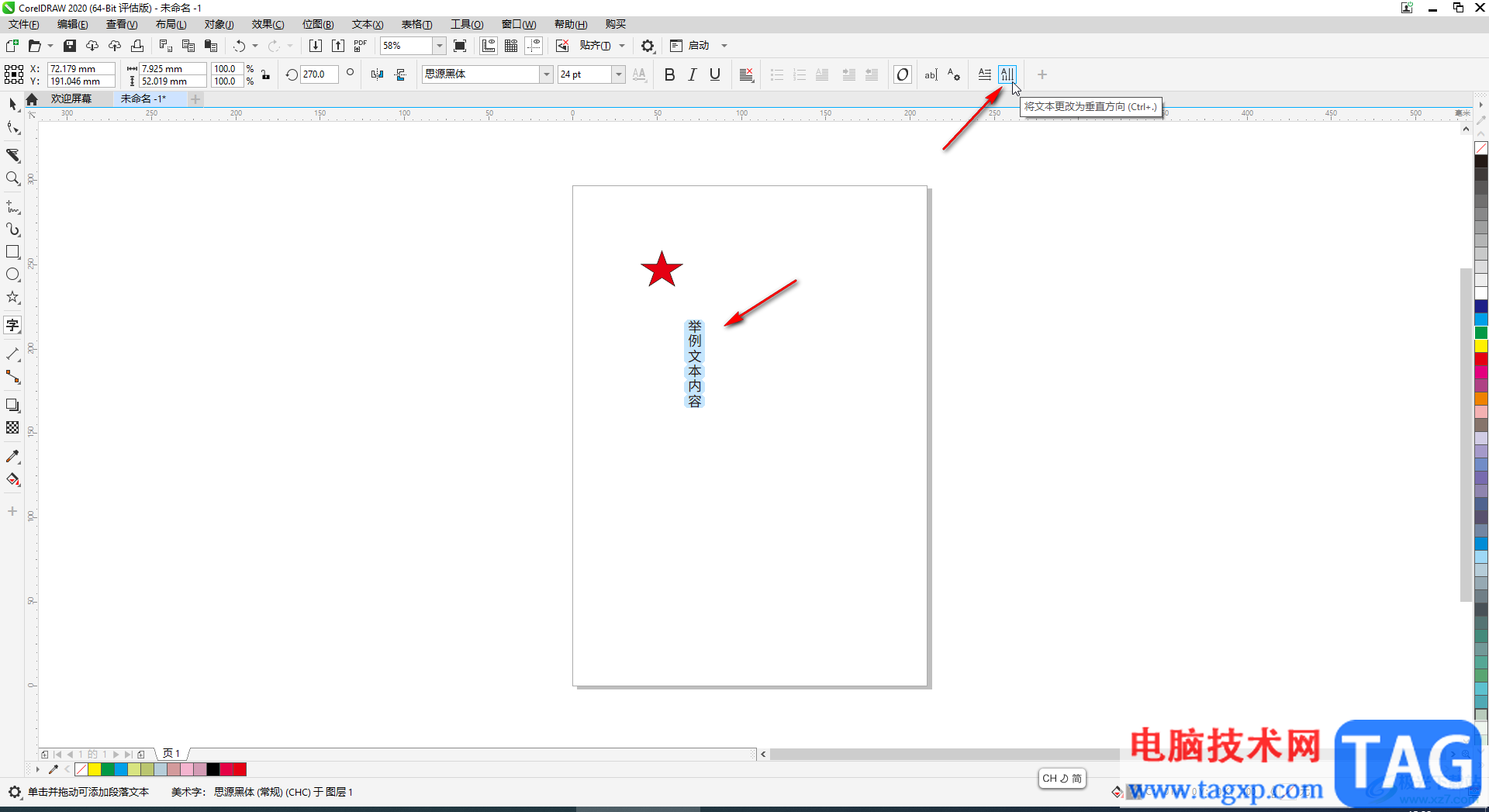Open the Text properties docker icon
This screenshot has height=812, width=1489.
pos(954,74)
